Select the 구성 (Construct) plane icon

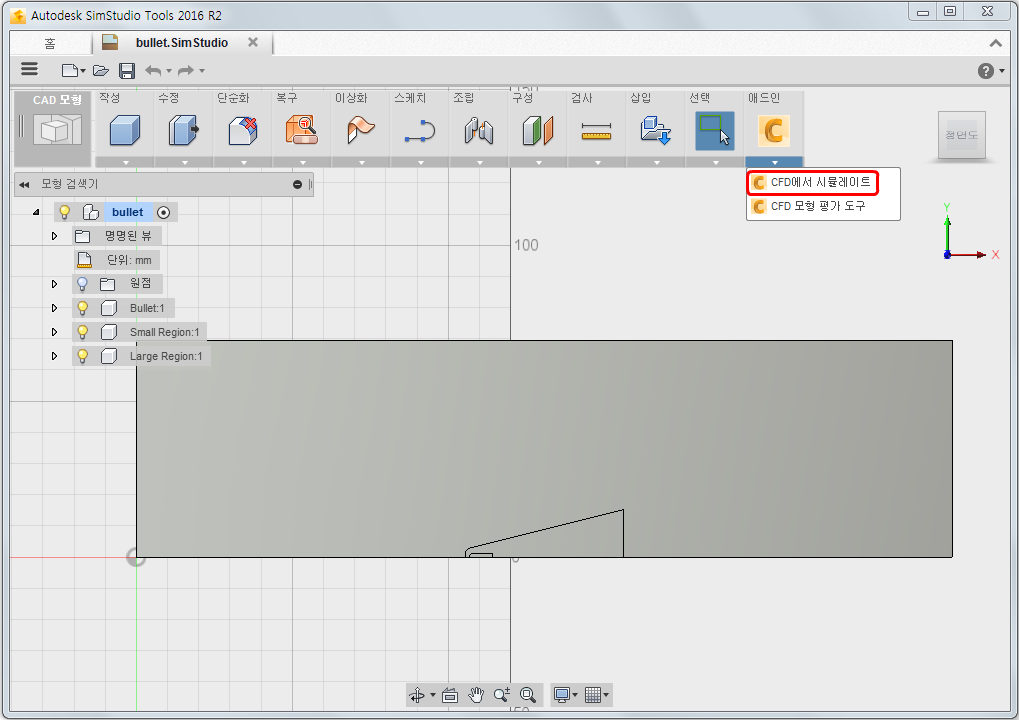click(x=538, y=131)
